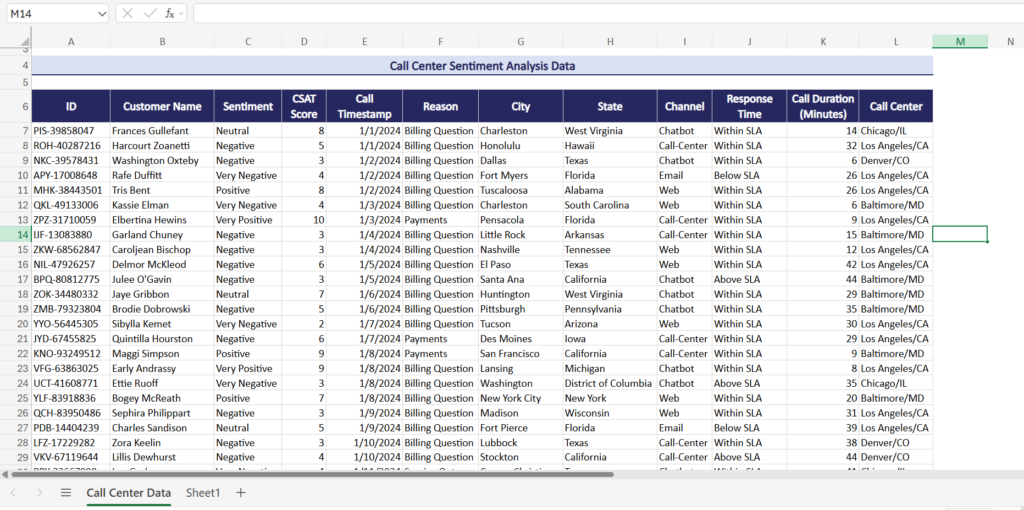Image resolution: width=1024 pixels, height=510 pixels.
Task: Click the left arrow of horizontal scrollbar
Action: (5, 474)
